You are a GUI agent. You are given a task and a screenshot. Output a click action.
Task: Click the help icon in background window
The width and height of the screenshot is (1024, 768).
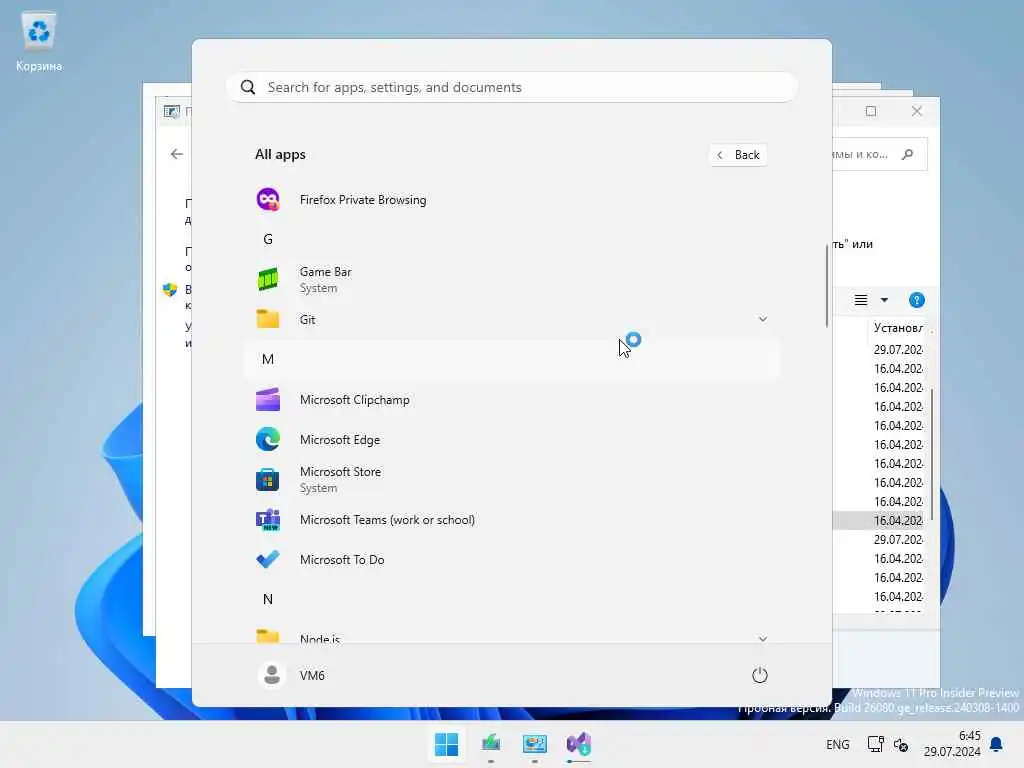point(917,300)
